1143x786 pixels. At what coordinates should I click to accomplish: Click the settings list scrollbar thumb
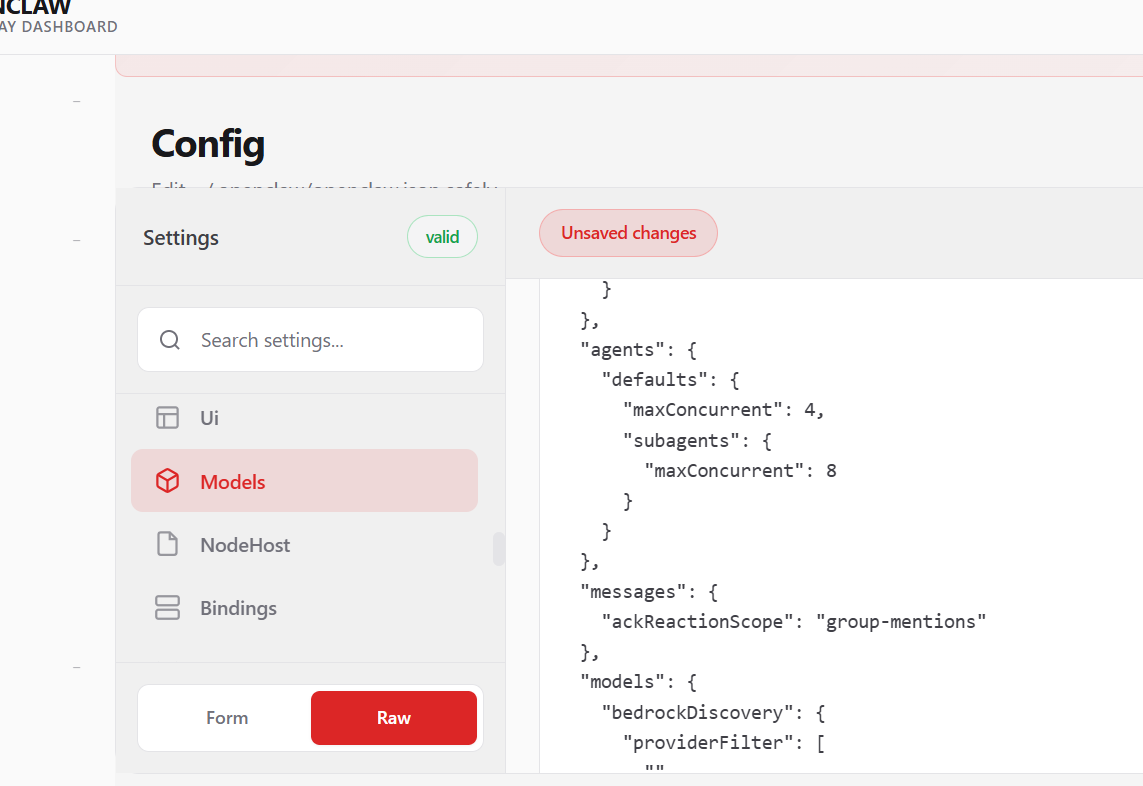click(498, 549)
